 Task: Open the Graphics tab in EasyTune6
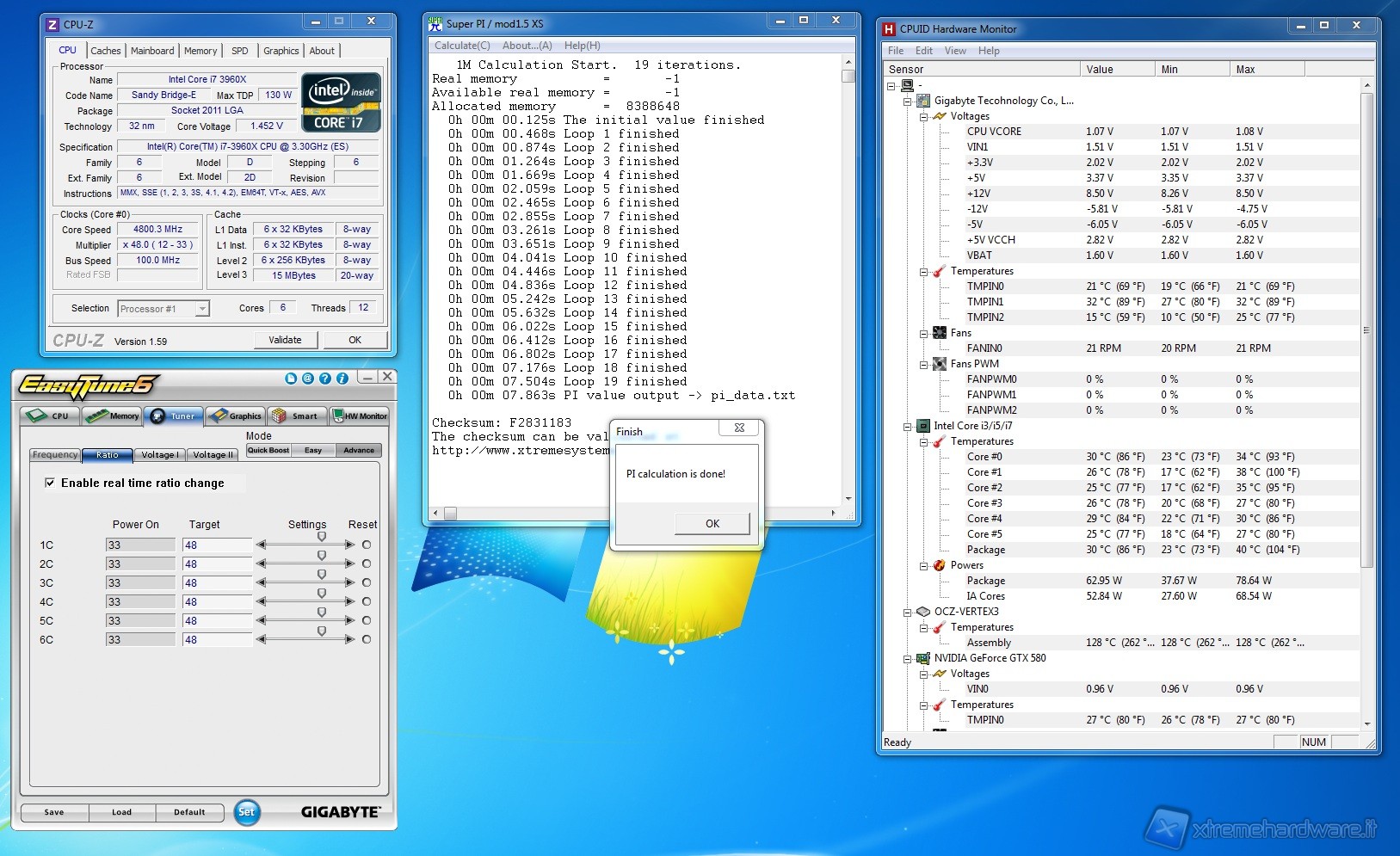pyautogui.click(x=236, y=416)
